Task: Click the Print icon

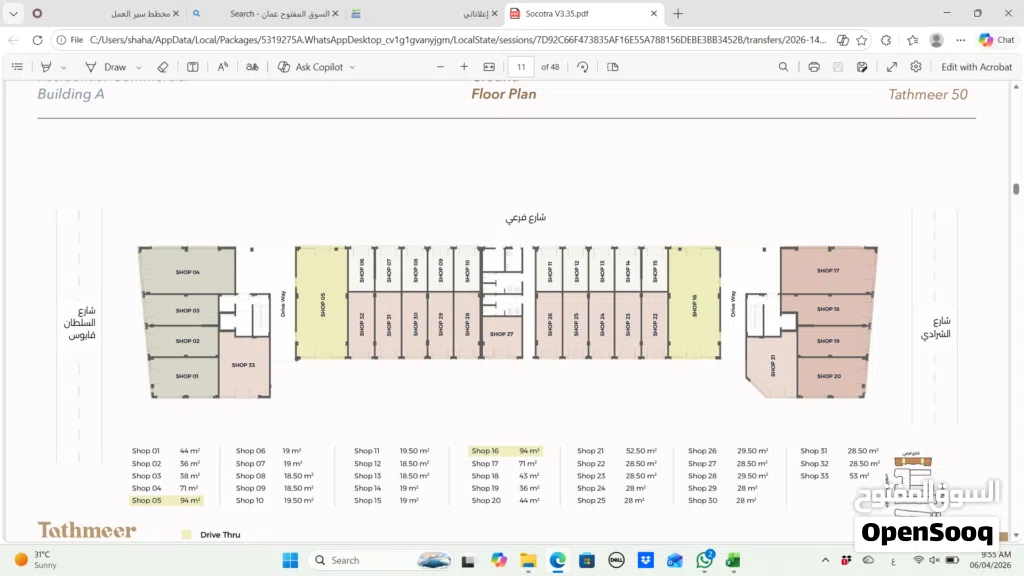Action: [x=814, y=67]
